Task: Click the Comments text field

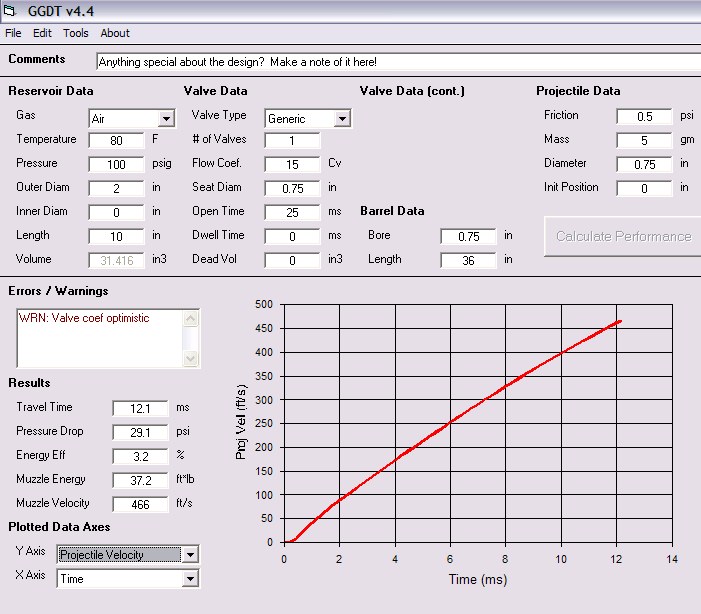Action: [x=398, y=62]
